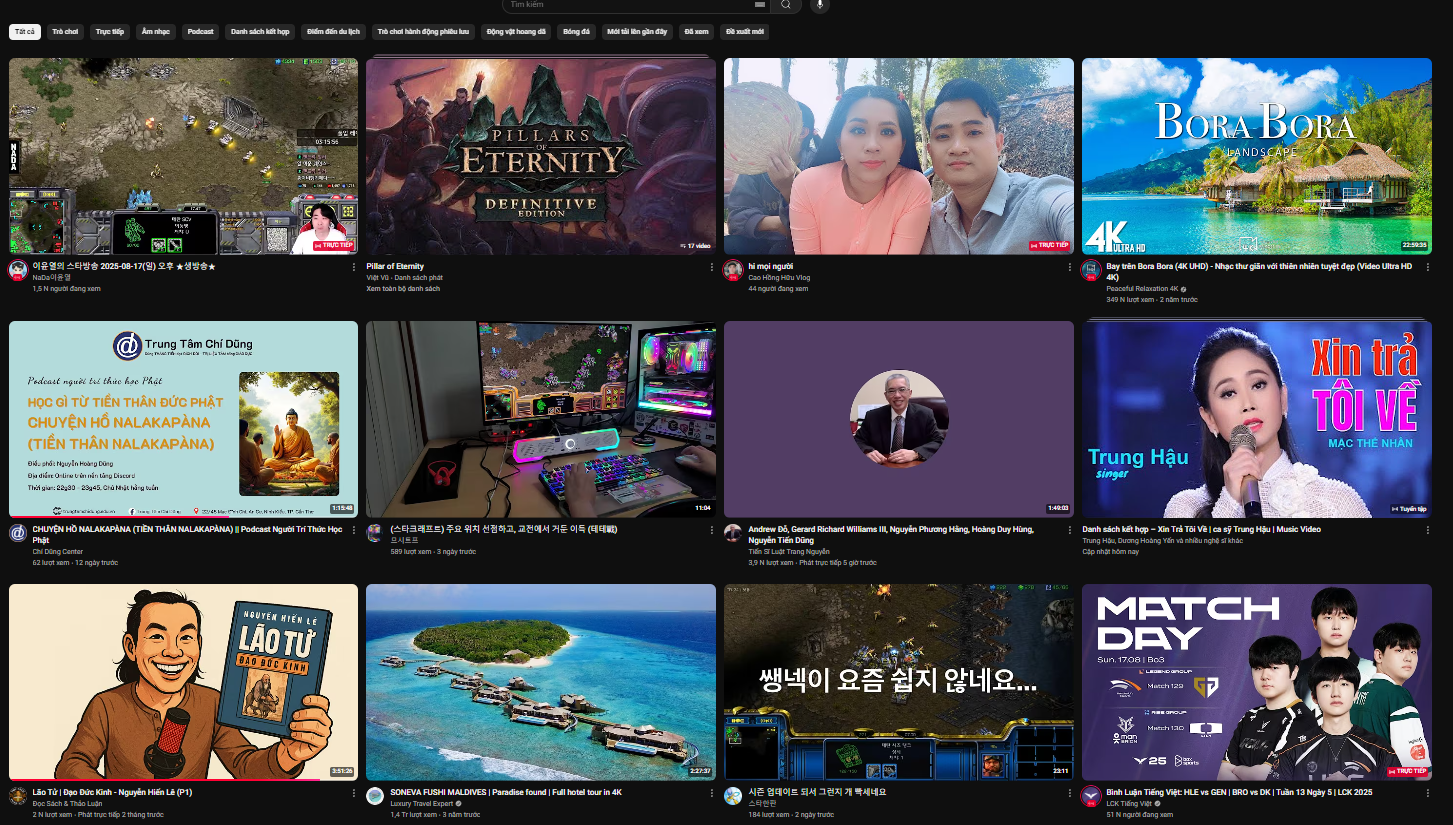This screenshot has height=825, width=1453.
Task: Select the 'Bóng đá' filter chip
Action: (577, 32)
